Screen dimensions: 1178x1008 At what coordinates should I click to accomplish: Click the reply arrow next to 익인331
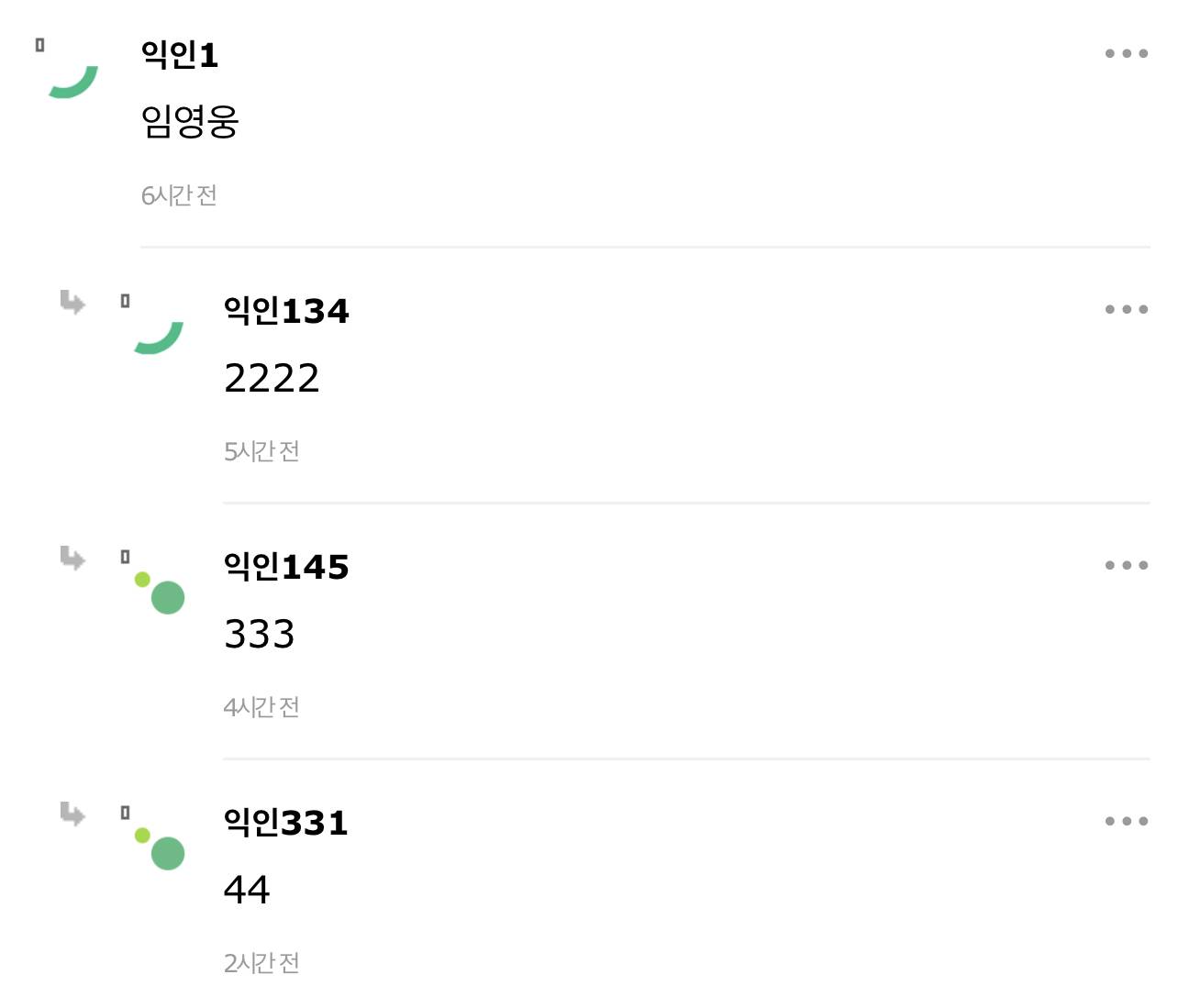click(72, 814)
